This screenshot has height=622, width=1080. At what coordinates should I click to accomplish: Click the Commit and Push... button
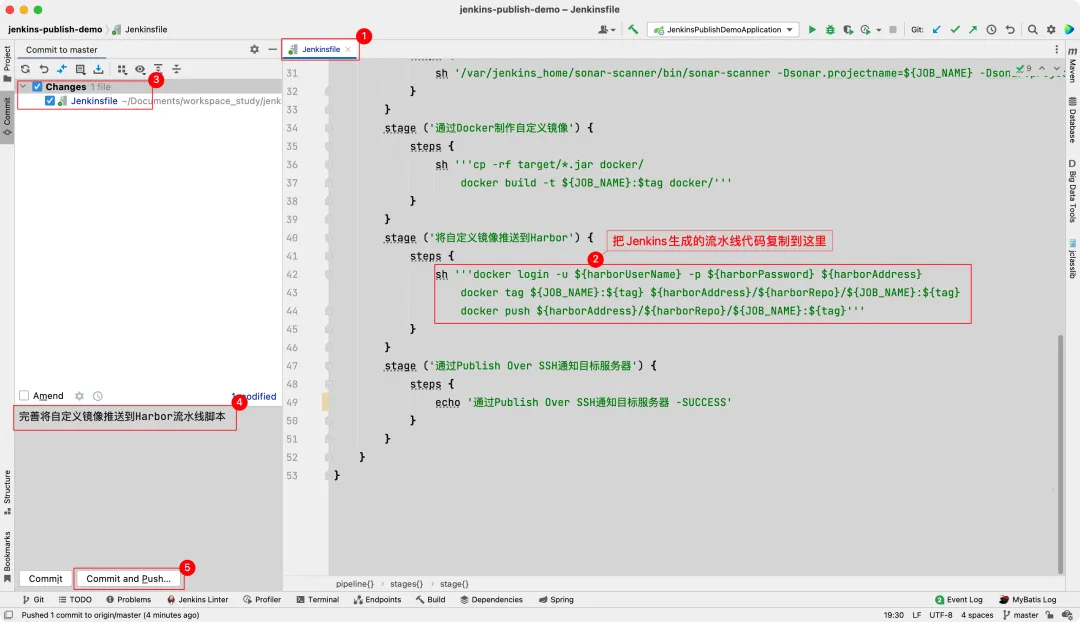(128, 579)
